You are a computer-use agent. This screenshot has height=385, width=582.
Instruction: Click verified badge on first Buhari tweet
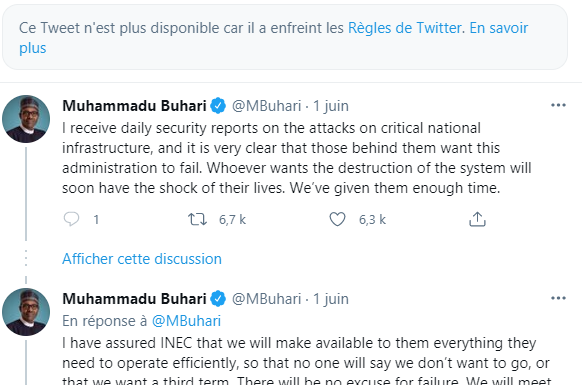[218, 106]
